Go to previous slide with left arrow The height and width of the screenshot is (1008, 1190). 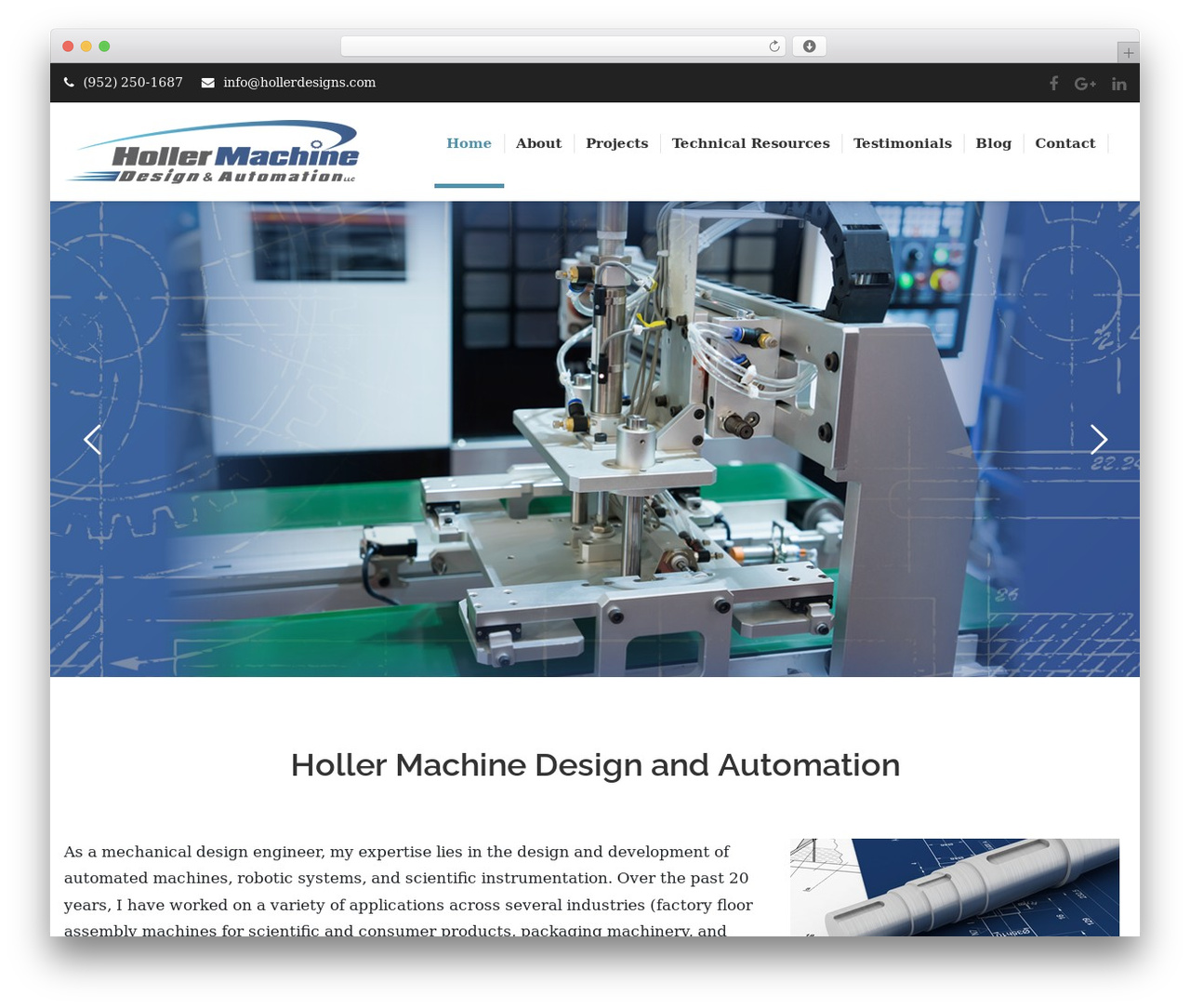(x=92, y=439)
